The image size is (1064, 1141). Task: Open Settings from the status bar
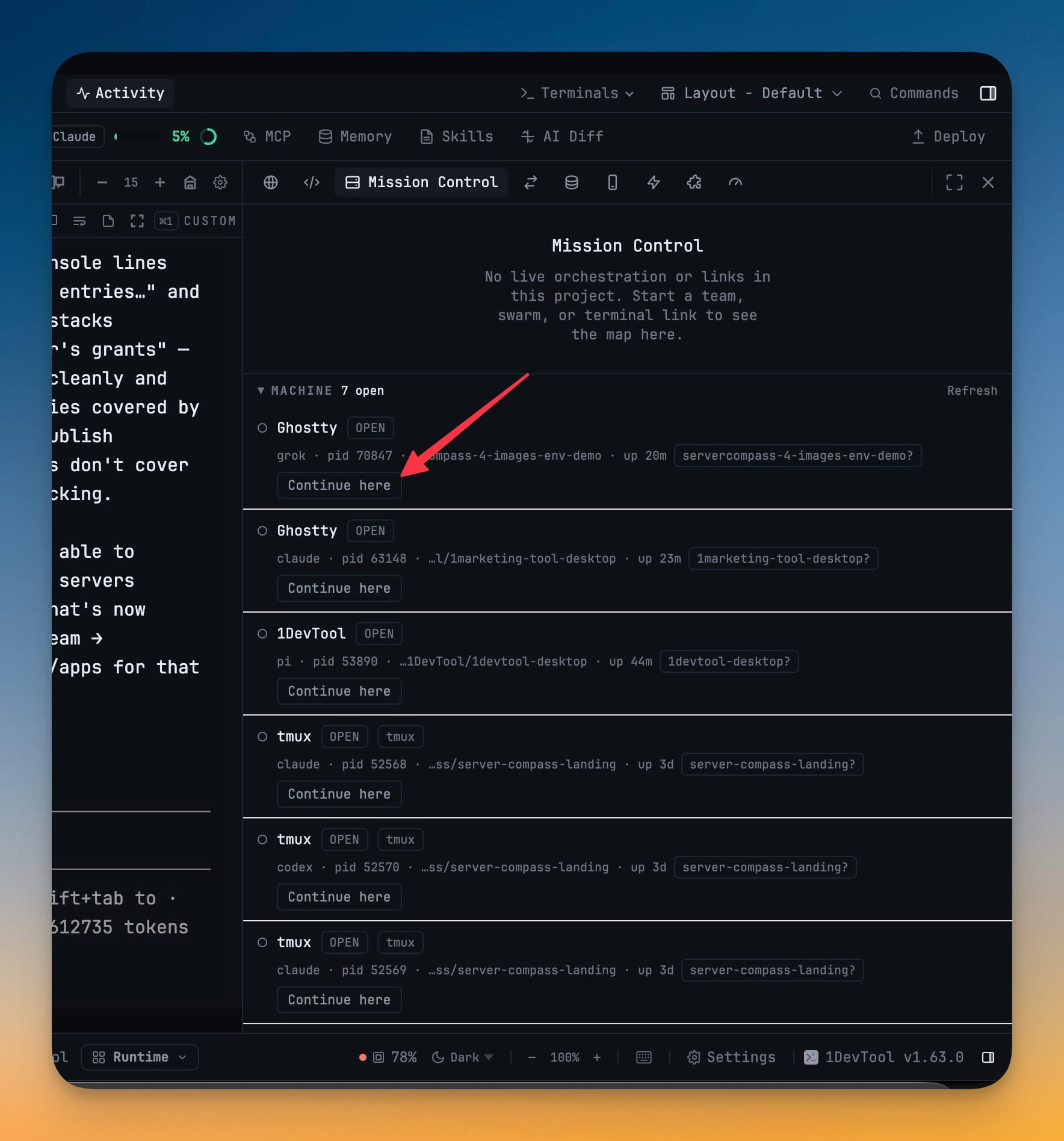click(731, 1057)
